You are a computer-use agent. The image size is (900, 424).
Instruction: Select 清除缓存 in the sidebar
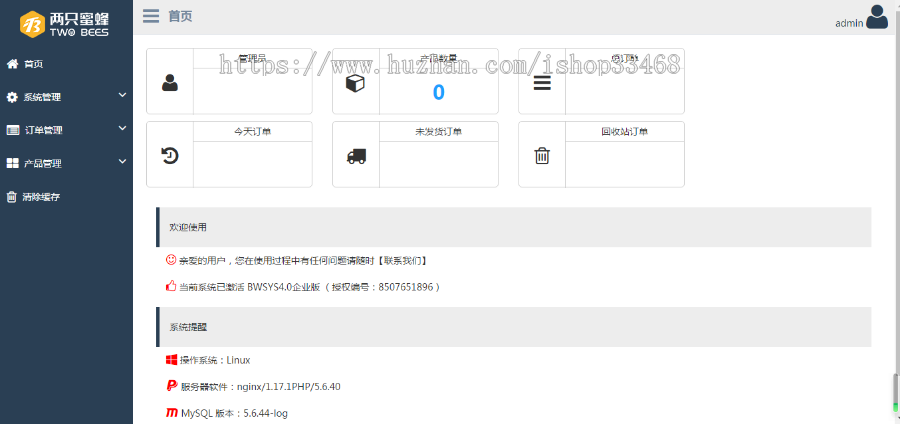tap(41, 197)
